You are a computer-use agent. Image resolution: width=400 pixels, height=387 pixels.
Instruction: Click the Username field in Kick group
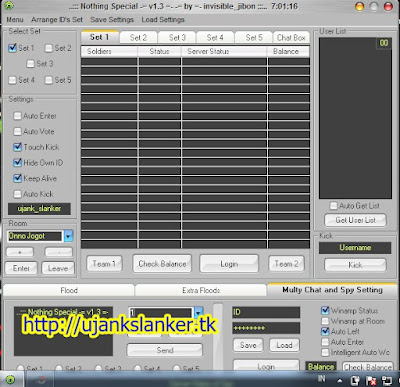pos(355,248)
